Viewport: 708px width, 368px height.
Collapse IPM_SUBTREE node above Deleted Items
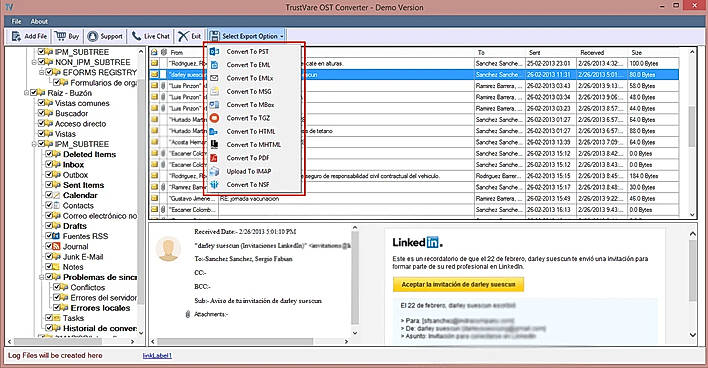pos(34,144)
